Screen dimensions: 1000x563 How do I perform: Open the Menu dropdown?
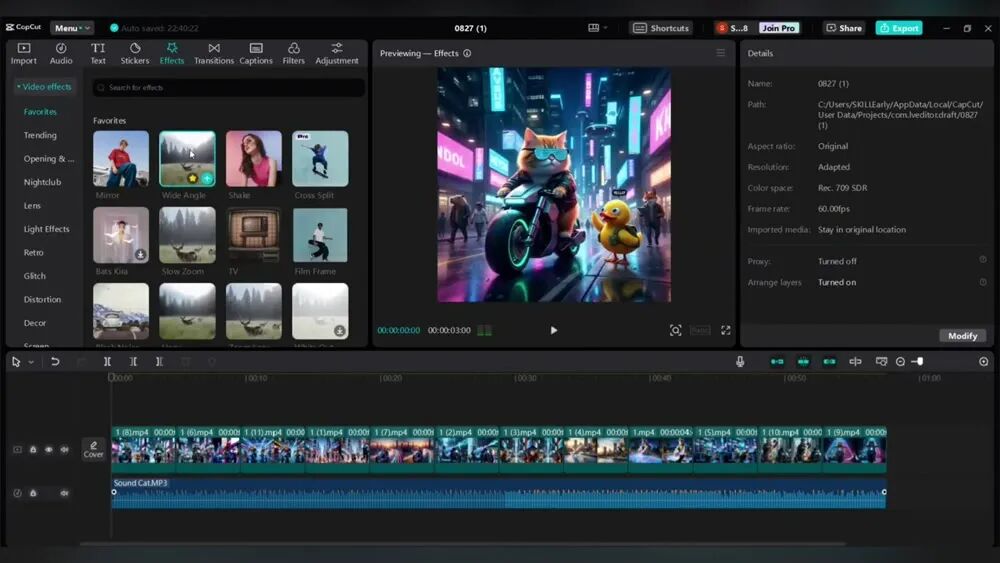[72, 28]
